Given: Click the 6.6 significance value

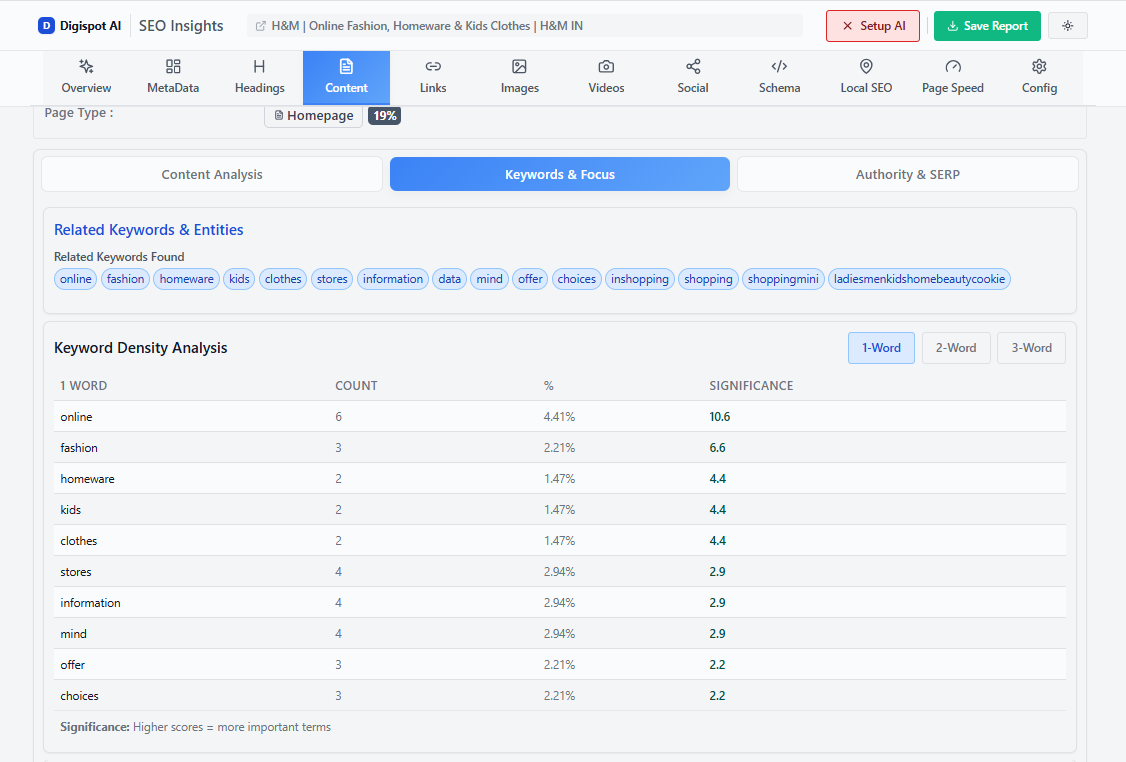Looking at the screenshot, I should coord(717,447).
